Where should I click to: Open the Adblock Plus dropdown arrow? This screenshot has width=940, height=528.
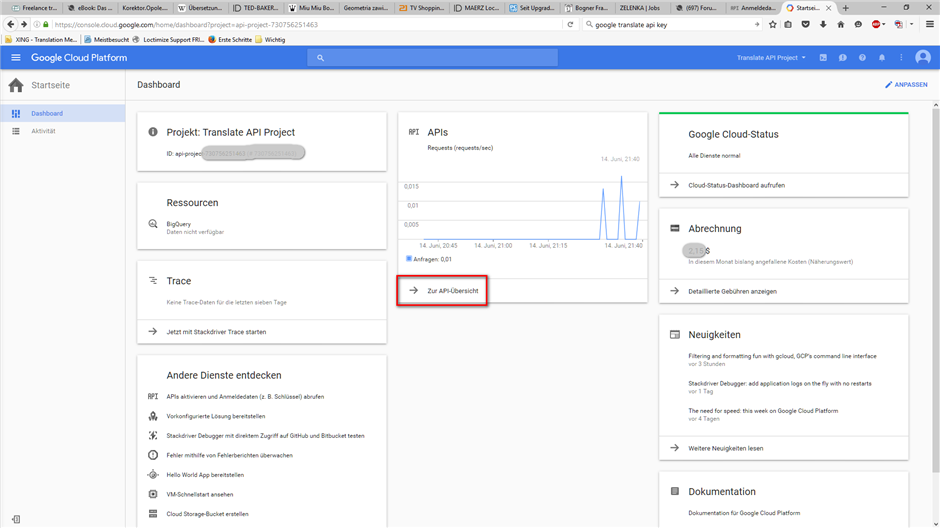[884, 25]
